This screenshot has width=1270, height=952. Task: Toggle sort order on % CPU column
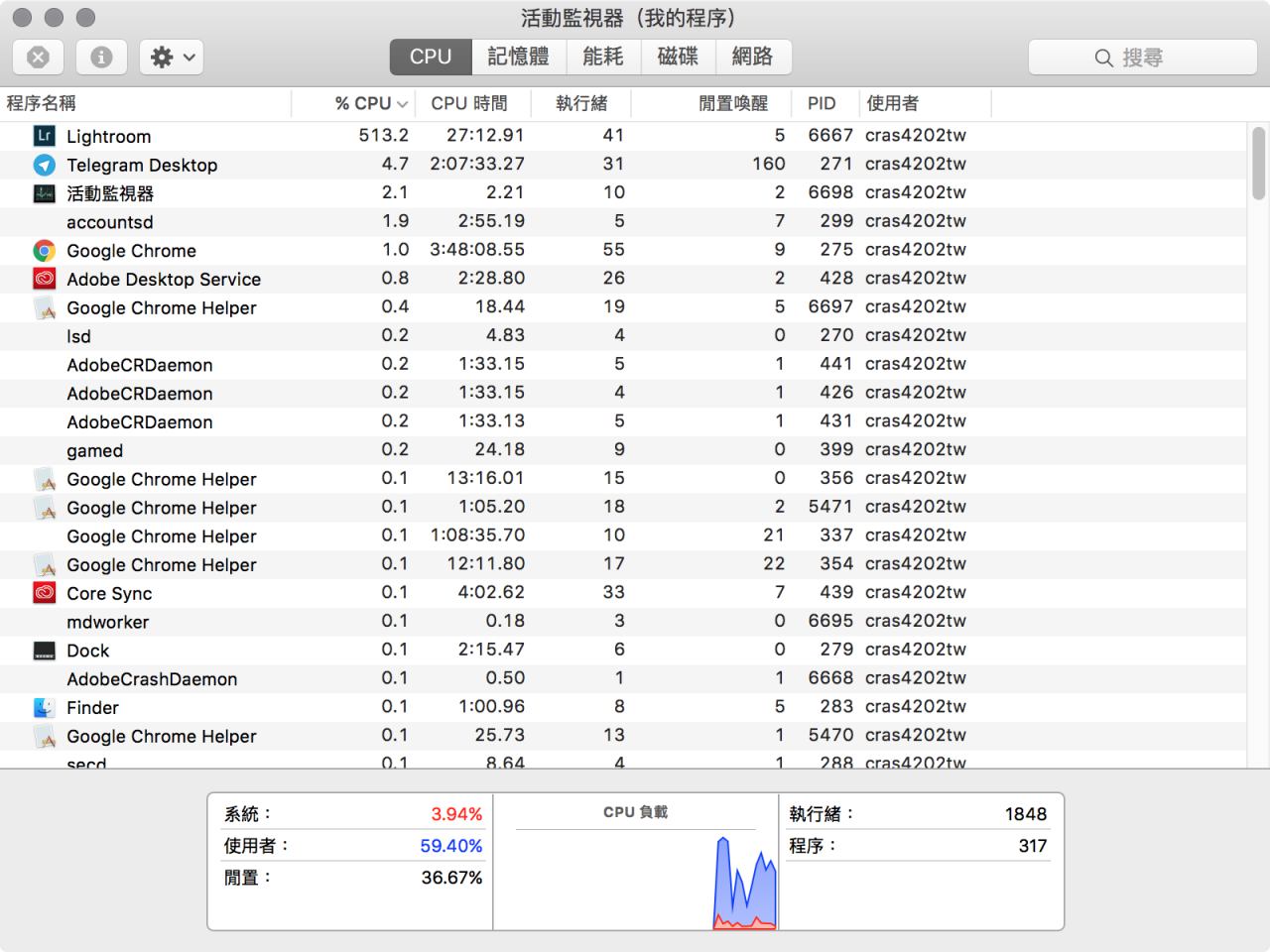click(x=370, y=103)
